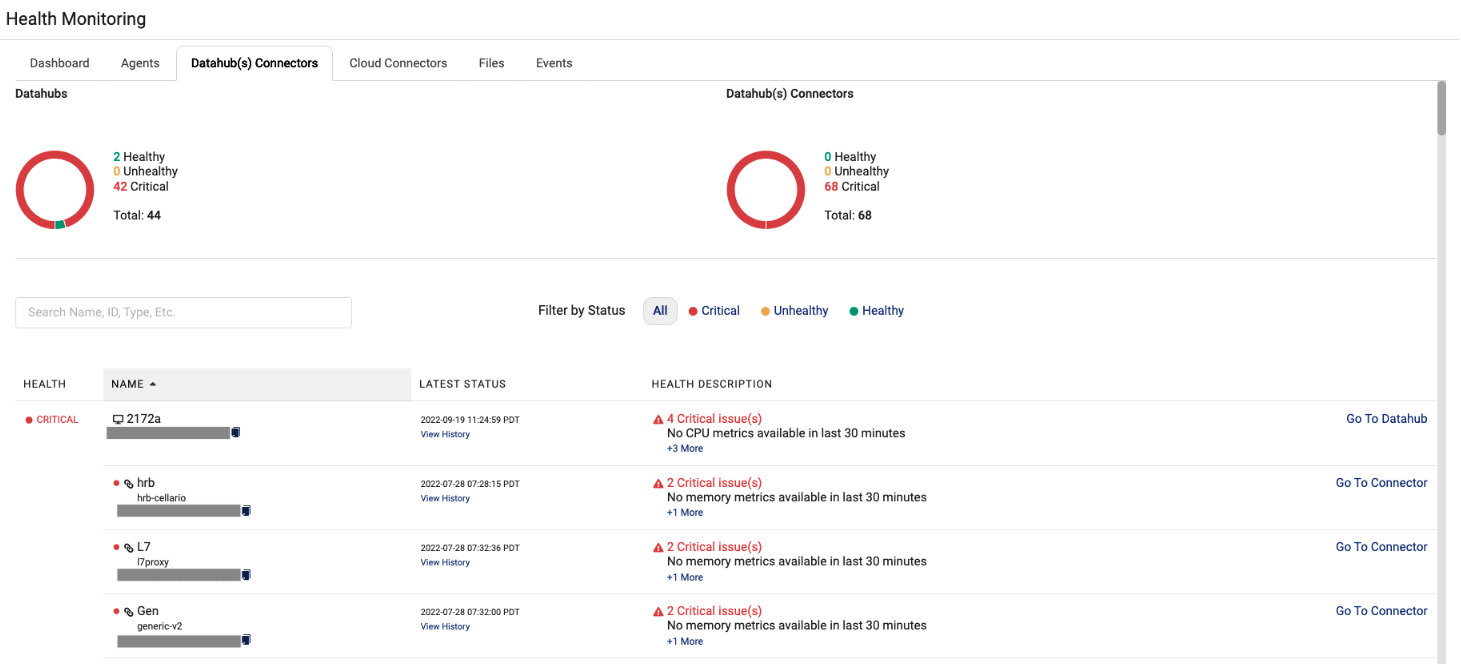Image resolution: width=1461 pixels, height=664 pixels.
Task: Select the connector link icon next to hrb
Action: click(x=128, y=482)
